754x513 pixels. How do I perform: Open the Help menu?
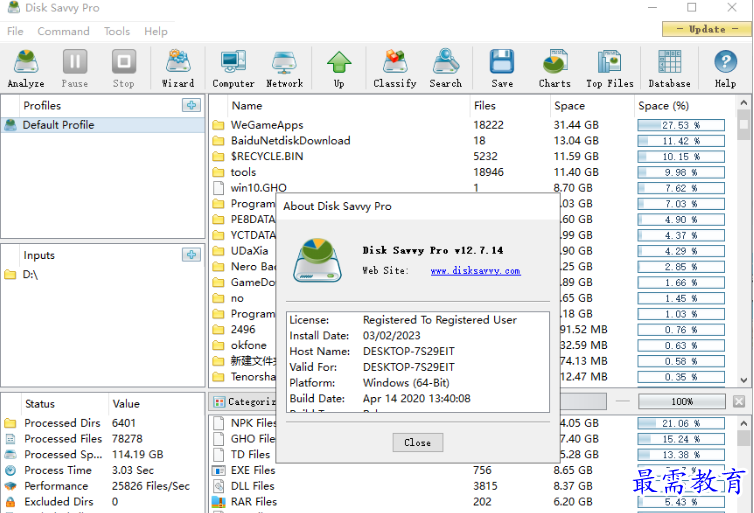click(x=156, y=31)
